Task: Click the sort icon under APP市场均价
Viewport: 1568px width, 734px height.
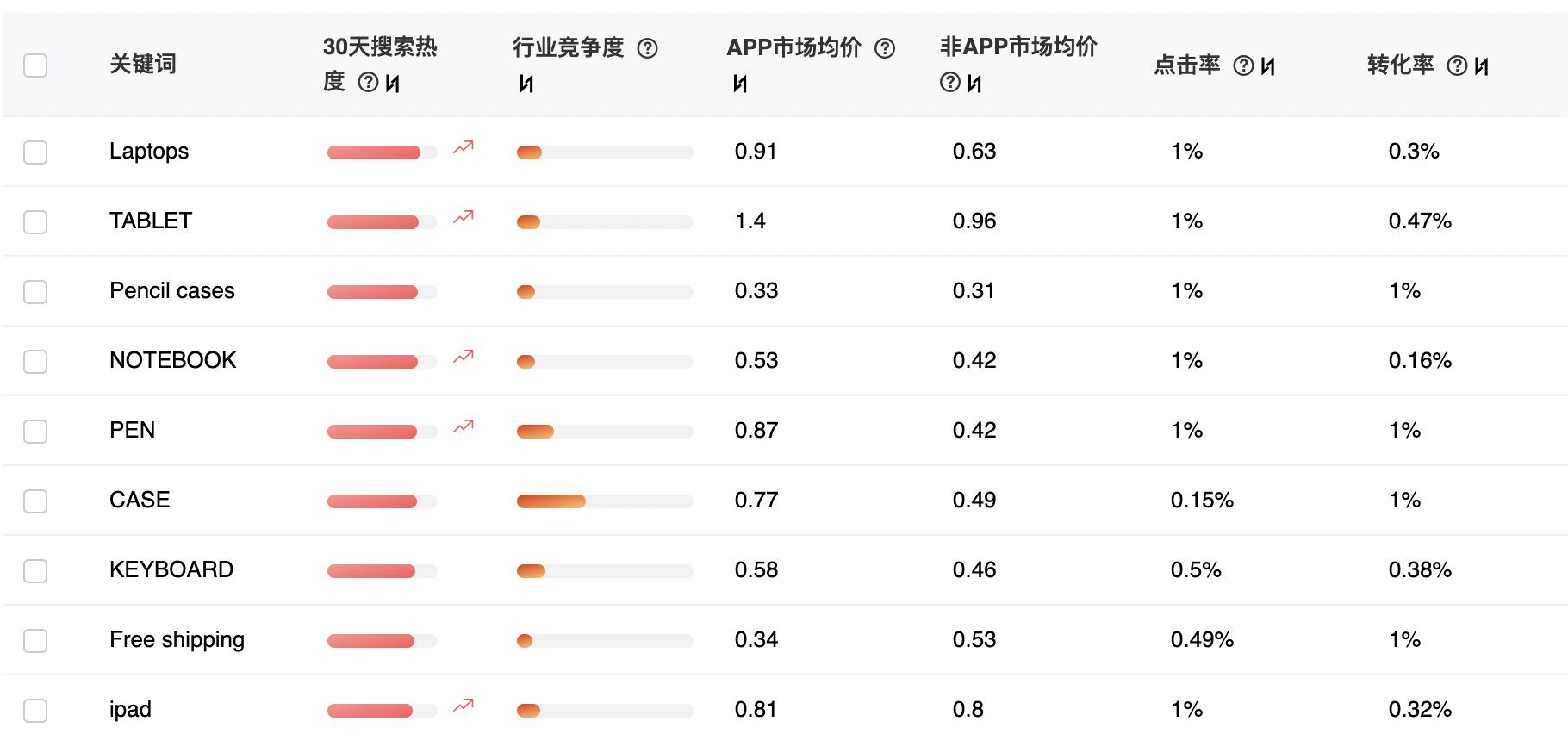Action: 740,84
